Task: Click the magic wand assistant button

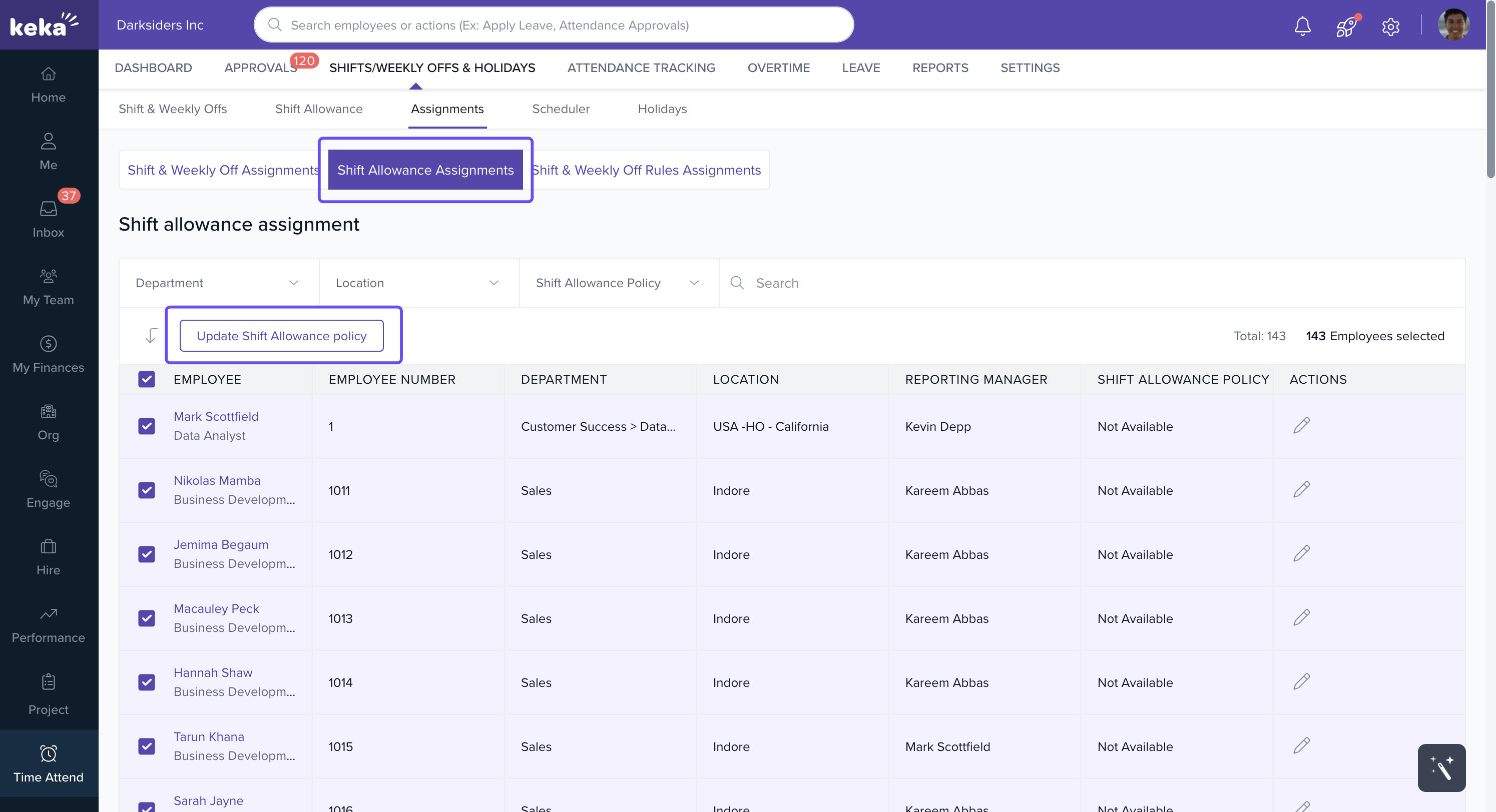Action: click(1441, 767)
